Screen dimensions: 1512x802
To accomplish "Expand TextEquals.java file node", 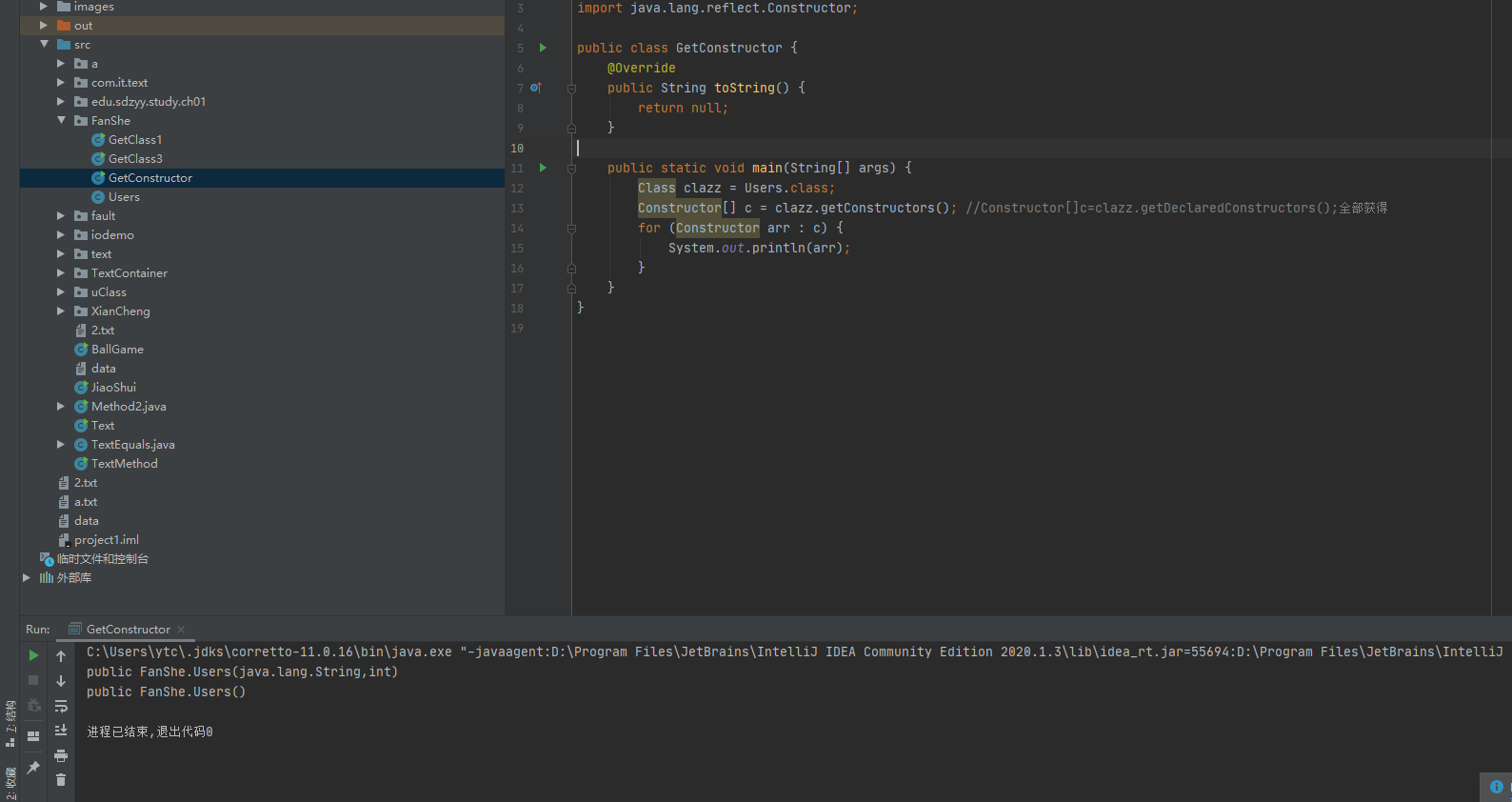I will pyautogui.click(x=61, y=445).
